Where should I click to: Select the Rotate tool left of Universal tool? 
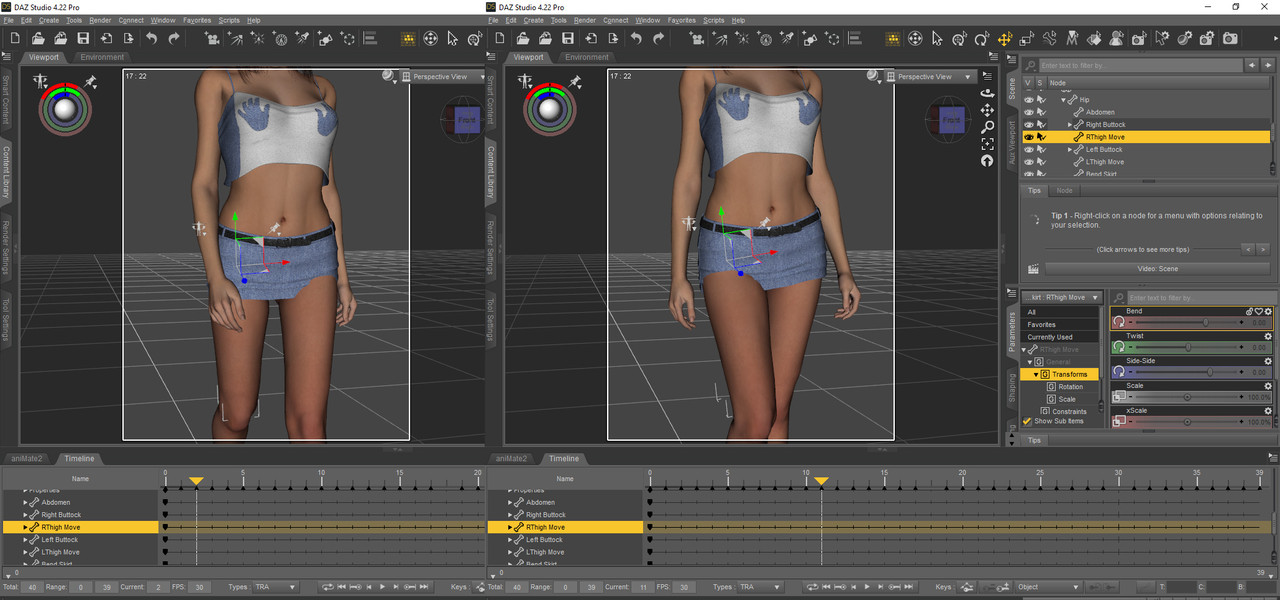pos(981,39)
